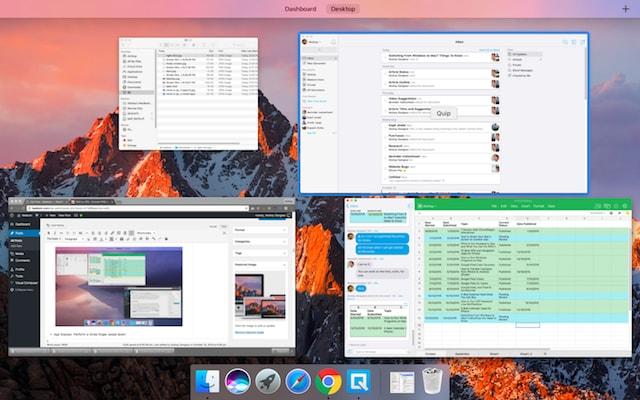Open the Article Status document in Quip inbox
640x400 pixels.
tap(399, 72)
